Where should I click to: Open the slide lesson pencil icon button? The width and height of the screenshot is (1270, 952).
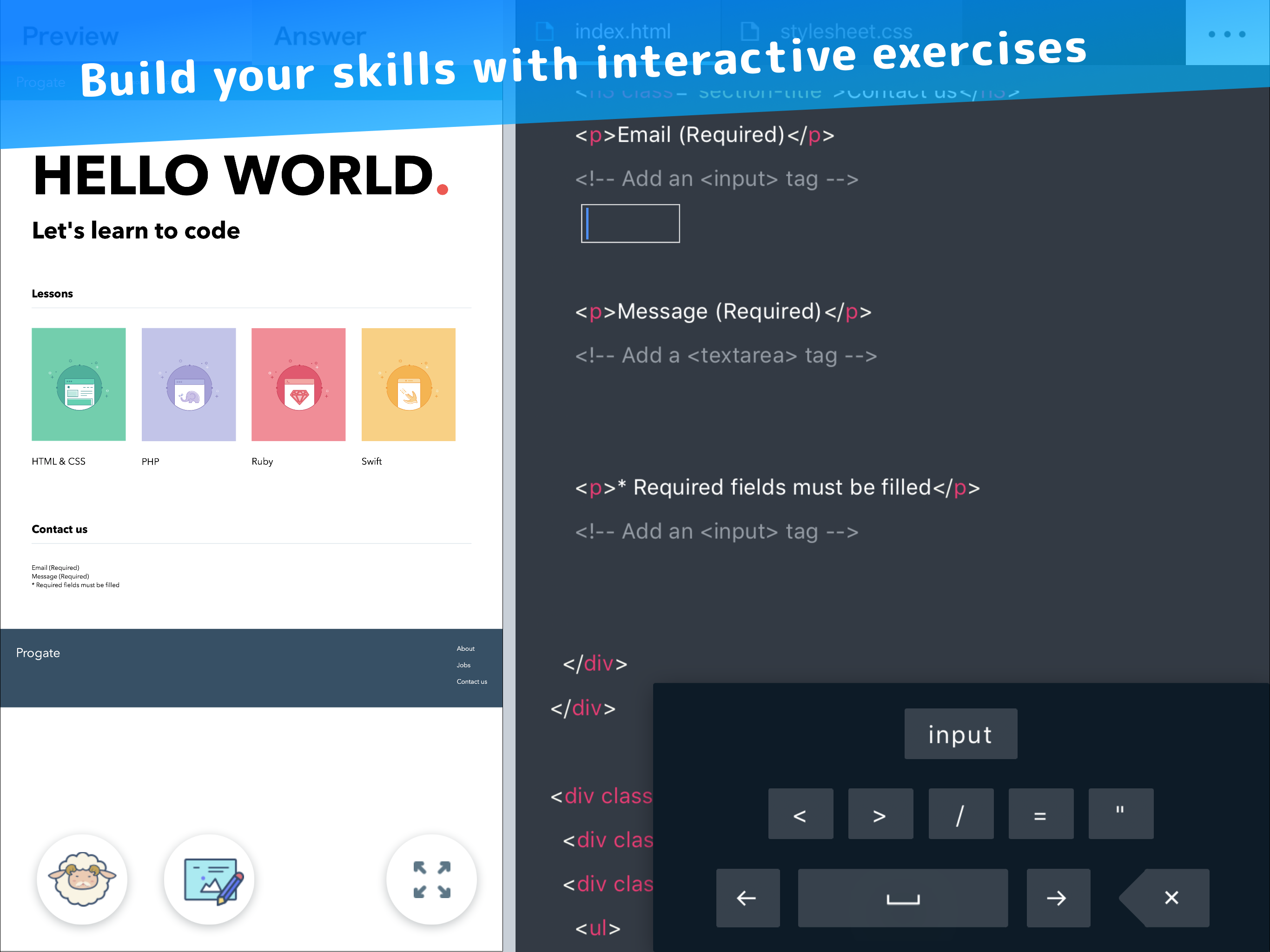(x=210, y=879)
